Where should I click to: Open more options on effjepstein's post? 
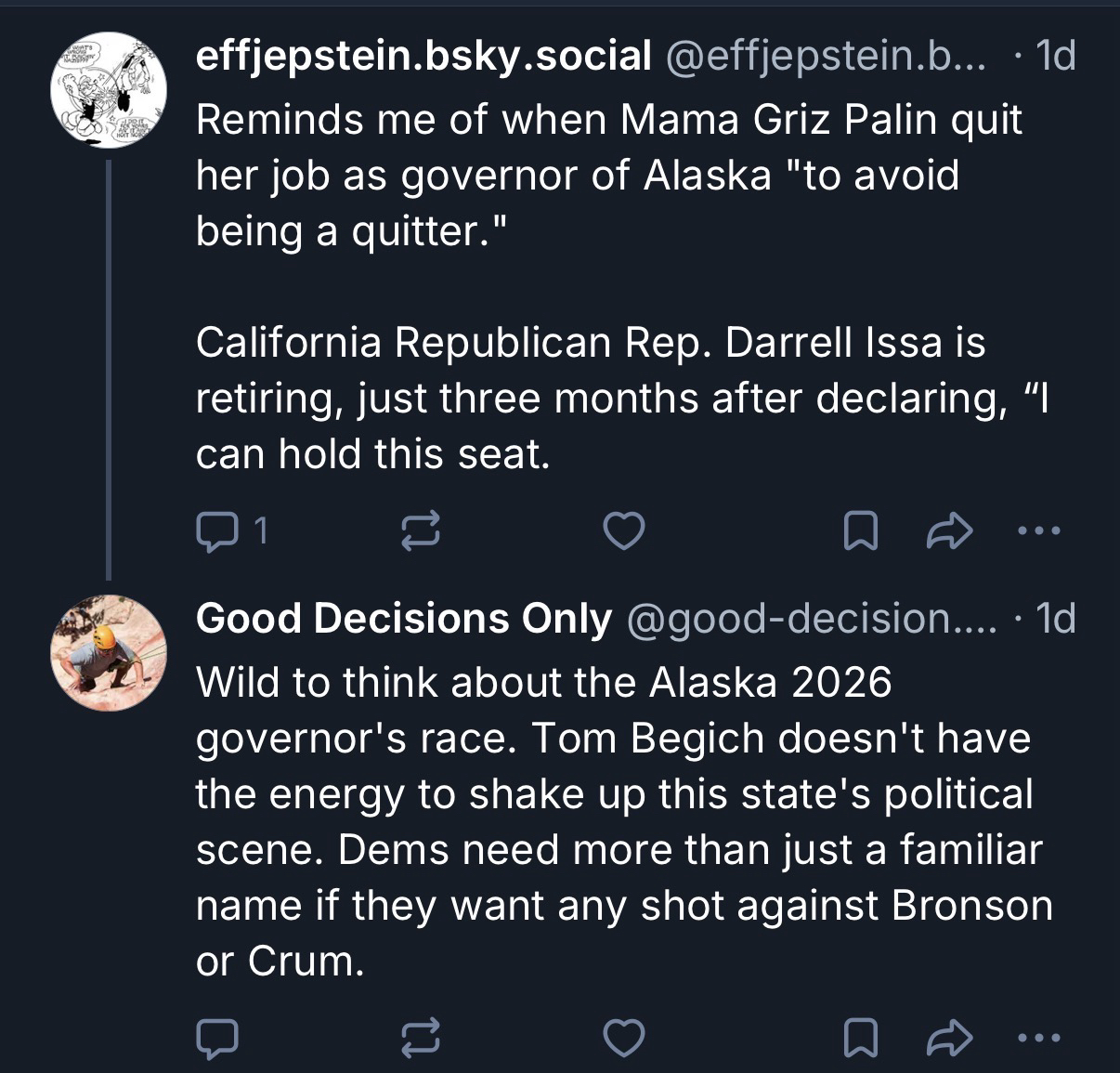(1037, 531)
